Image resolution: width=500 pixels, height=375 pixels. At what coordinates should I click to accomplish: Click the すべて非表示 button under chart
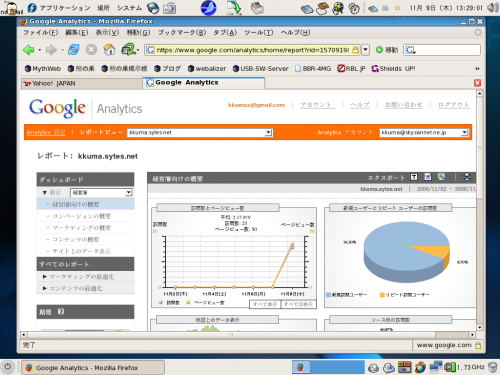(298, 304)
